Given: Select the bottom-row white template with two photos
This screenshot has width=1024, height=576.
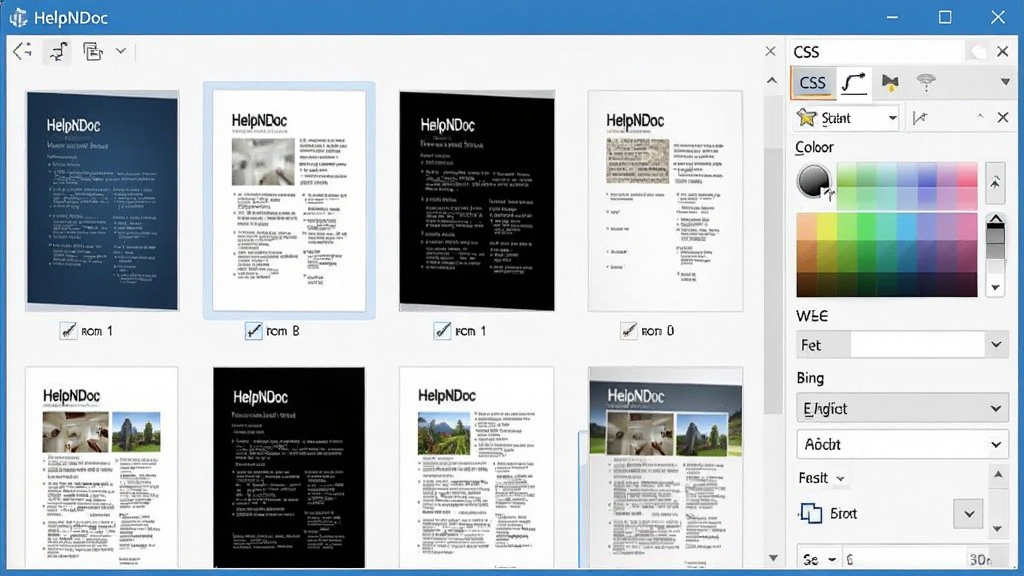Looking at the screenshot, I should click(102, 468).
